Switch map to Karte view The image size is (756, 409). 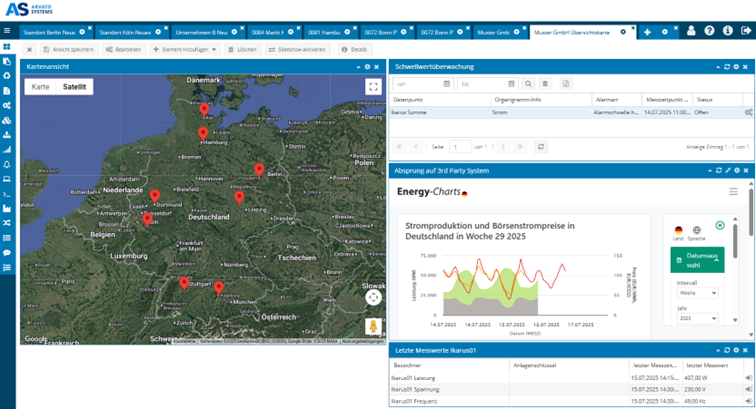coord(40,87)
